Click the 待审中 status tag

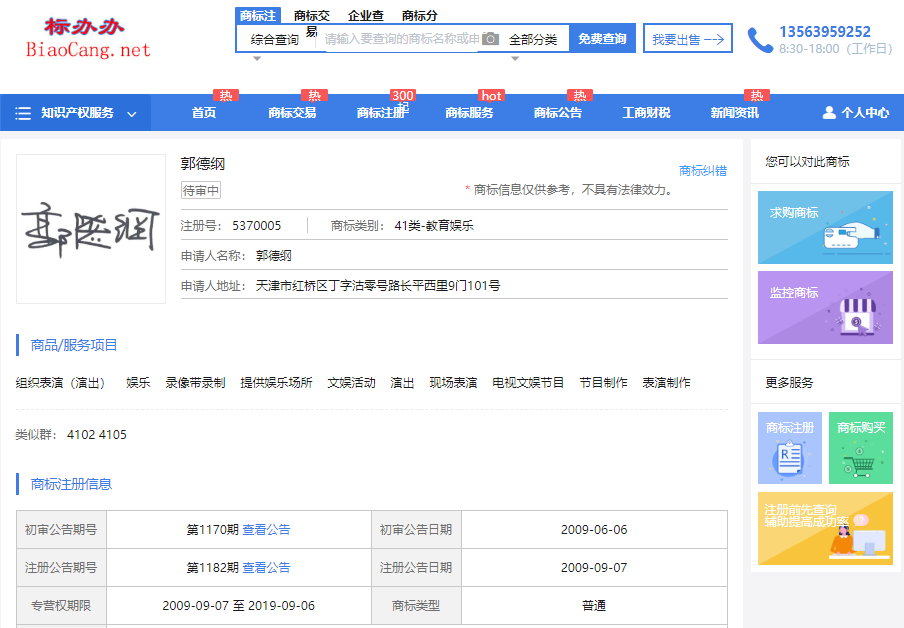point(201,190)
